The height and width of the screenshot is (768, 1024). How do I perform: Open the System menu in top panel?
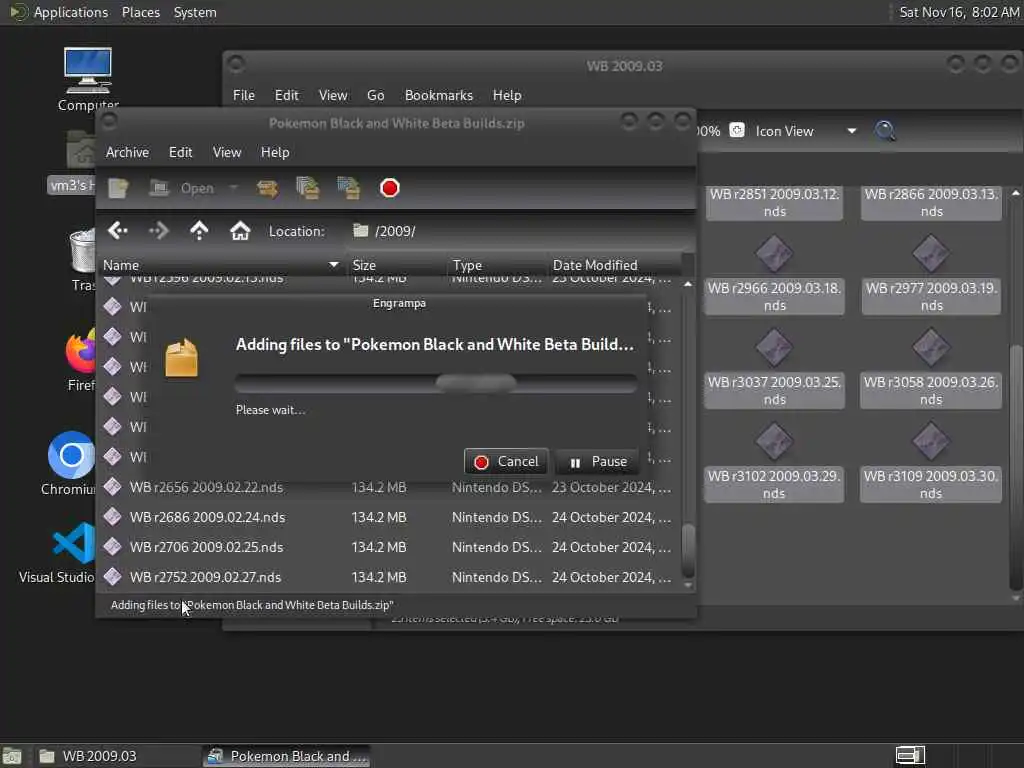195,12
